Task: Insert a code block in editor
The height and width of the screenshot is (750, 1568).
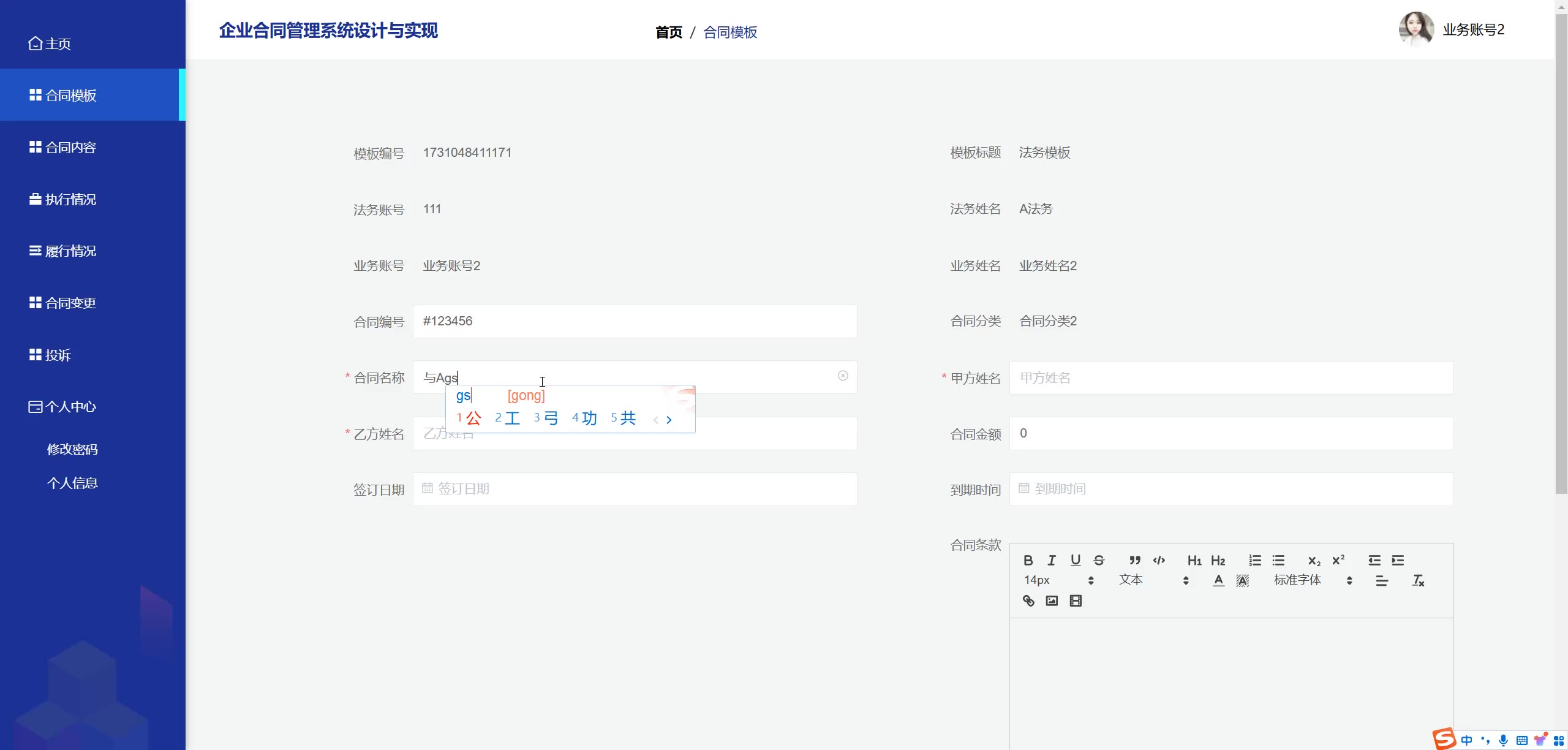Action: (x=1159, y=560)
